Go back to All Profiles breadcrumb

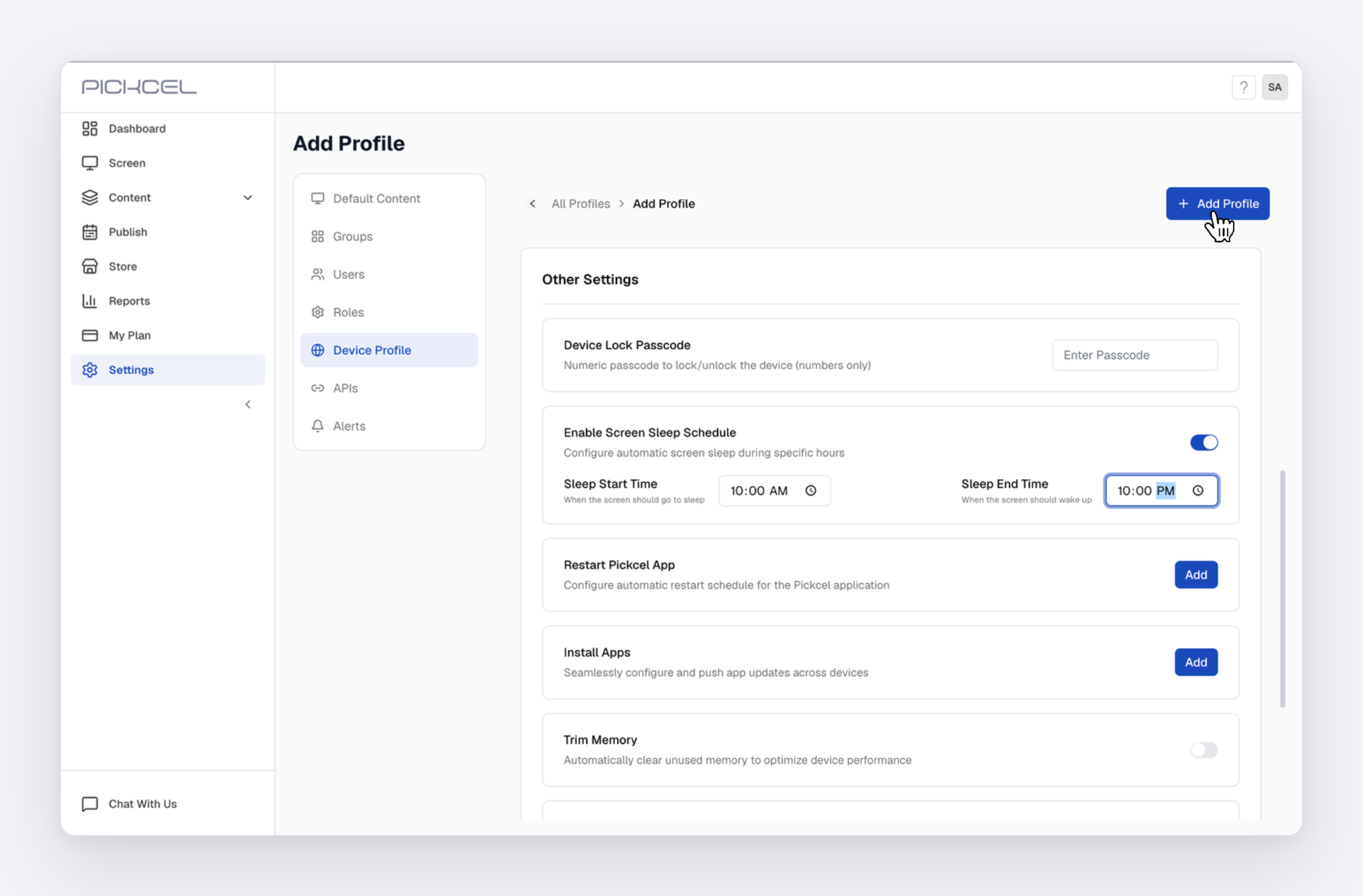580,203
